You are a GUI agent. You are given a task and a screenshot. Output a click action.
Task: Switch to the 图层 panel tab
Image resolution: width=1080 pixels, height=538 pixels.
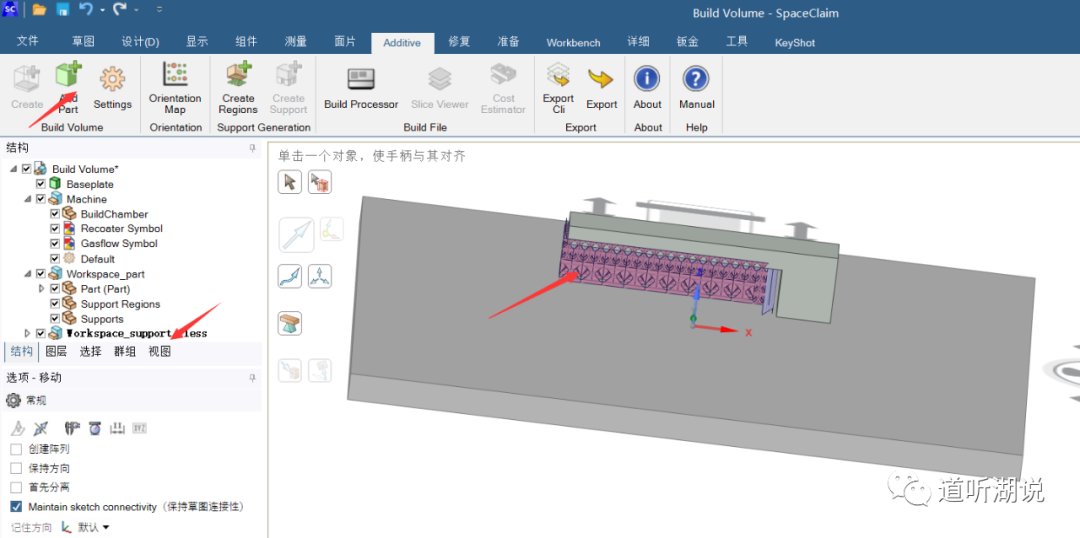[56, 352]
